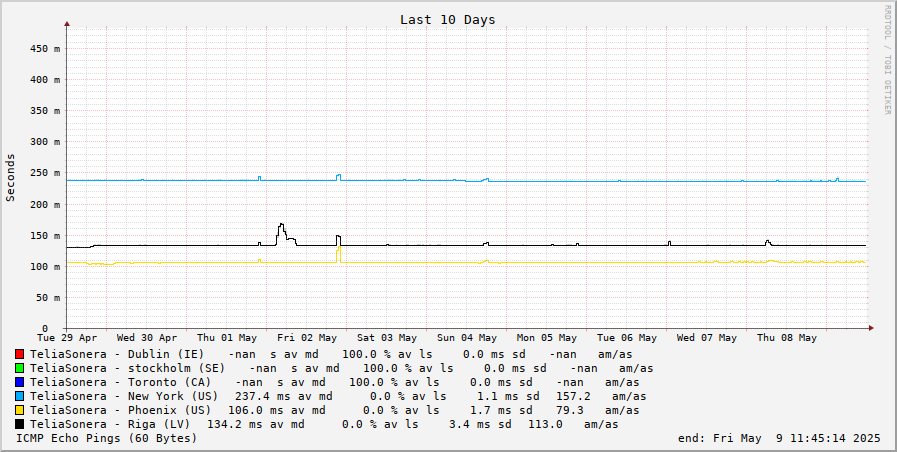Select 'TeliaSonera - Riga (LV)' legend label

pos(110,424)
